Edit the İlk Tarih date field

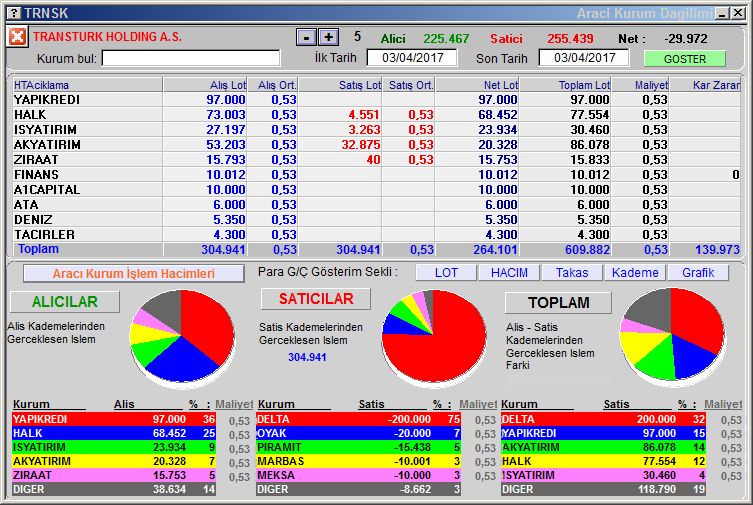pos(412,58)
